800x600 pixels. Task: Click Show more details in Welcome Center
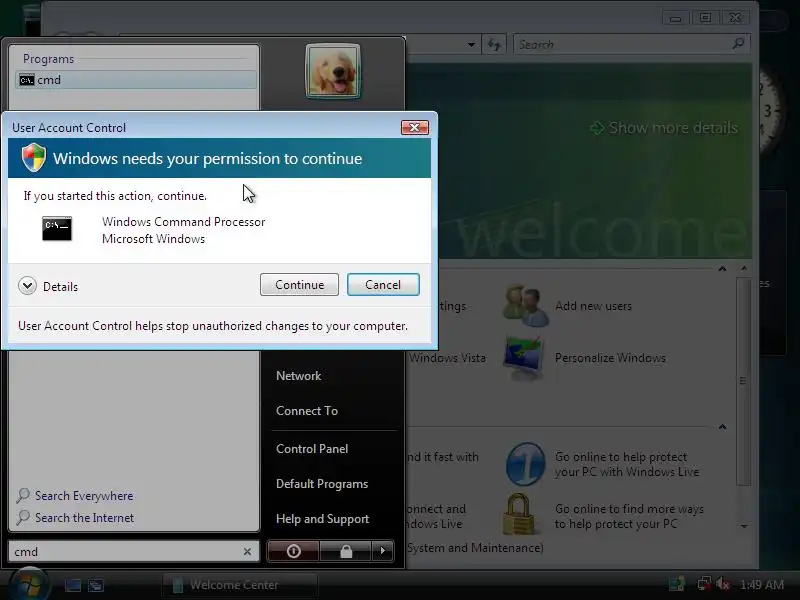click(664, 128)
